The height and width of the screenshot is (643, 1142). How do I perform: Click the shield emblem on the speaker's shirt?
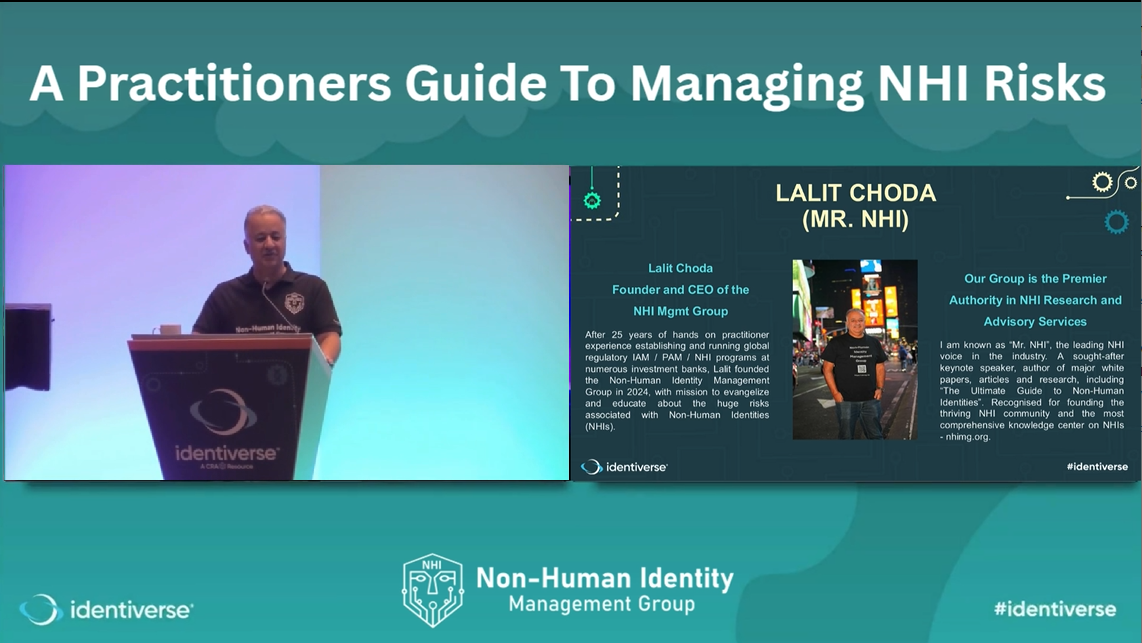[294, 301]
